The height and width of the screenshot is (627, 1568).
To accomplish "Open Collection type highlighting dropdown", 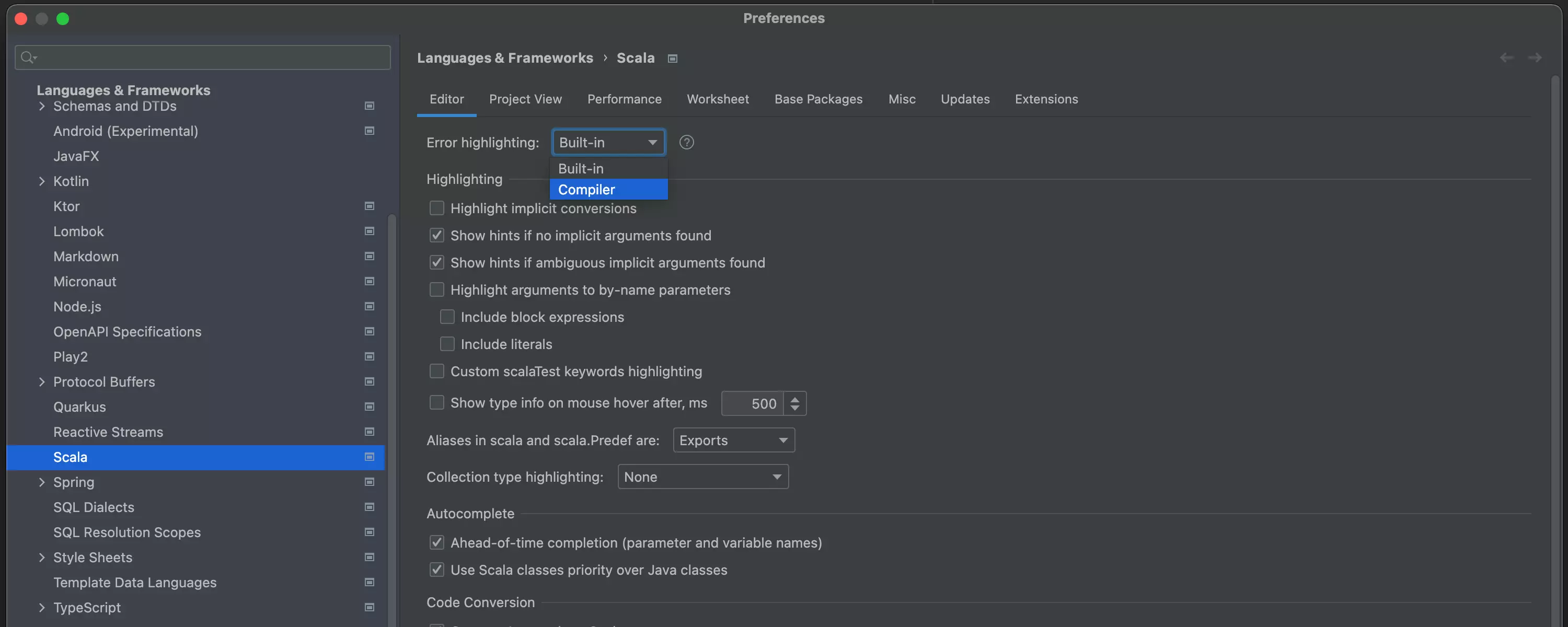I will 703,476.
